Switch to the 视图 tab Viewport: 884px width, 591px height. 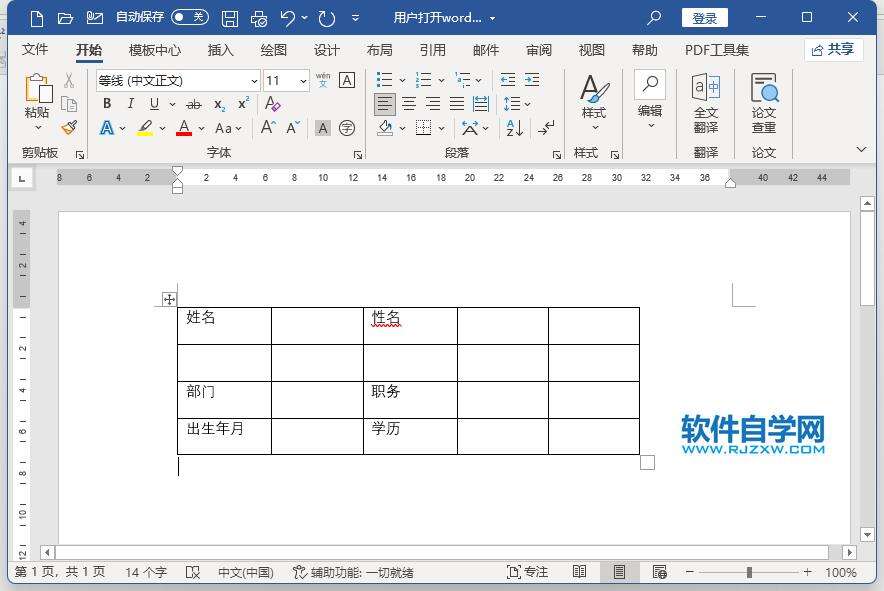tap(592, 50)
